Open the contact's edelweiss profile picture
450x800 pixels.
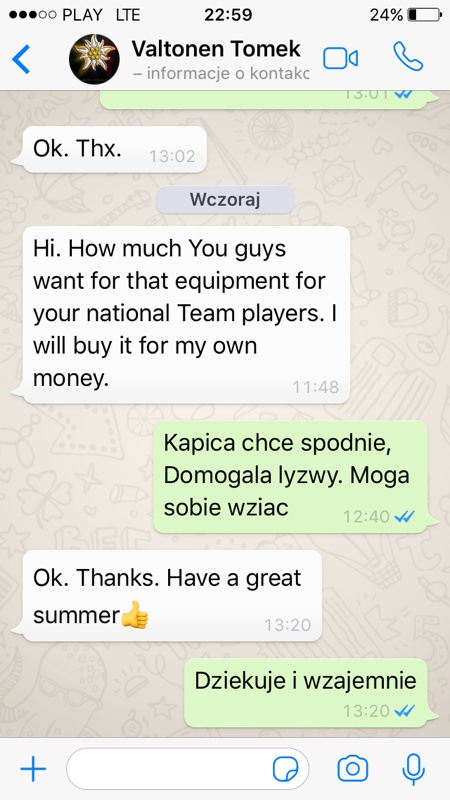point(94,59)
